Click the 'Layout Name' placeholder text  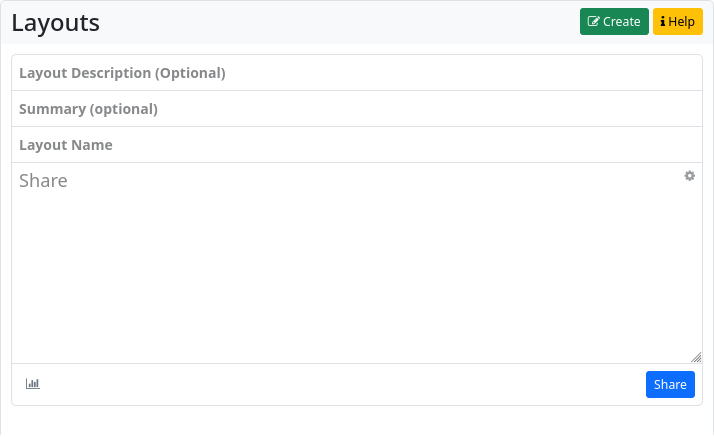pos(66,145)
